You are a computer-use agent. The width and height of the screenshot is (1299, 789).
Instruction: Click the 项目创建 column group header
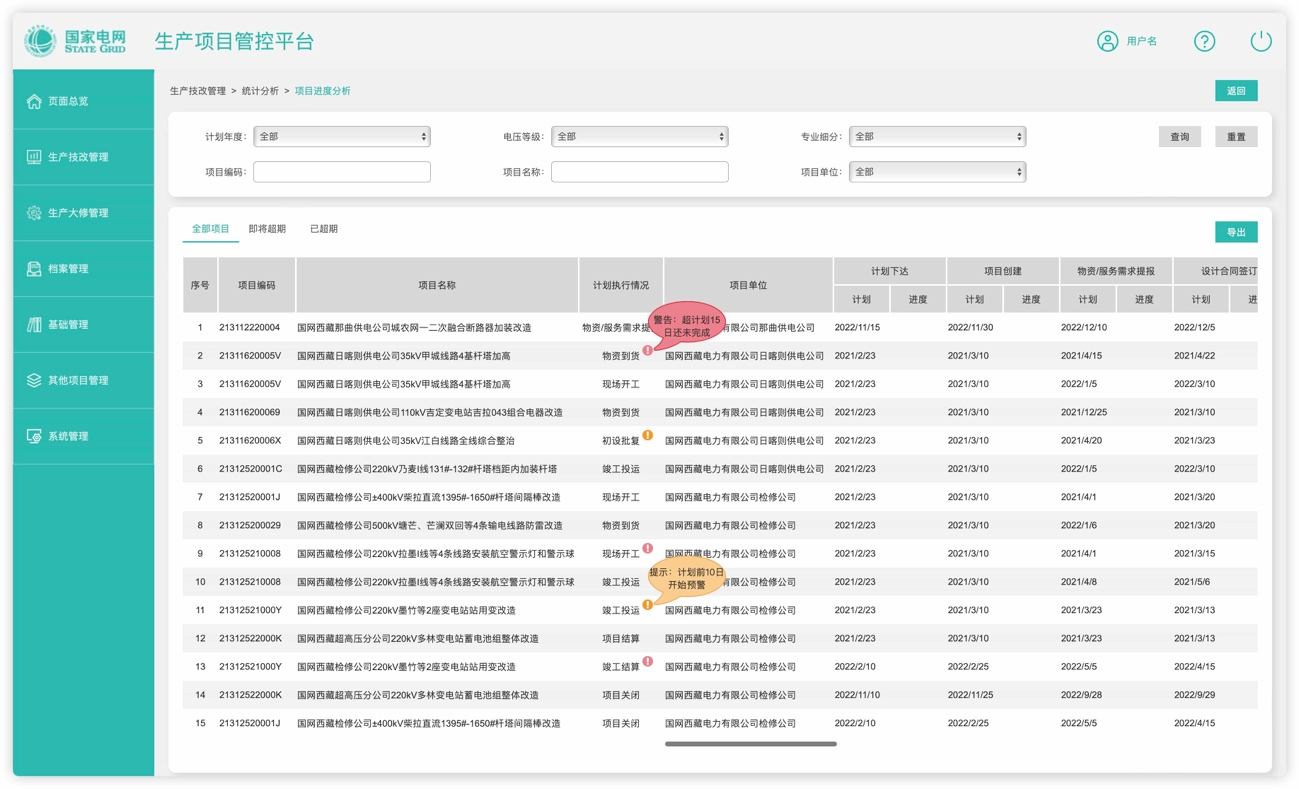tap(1003, 271)
